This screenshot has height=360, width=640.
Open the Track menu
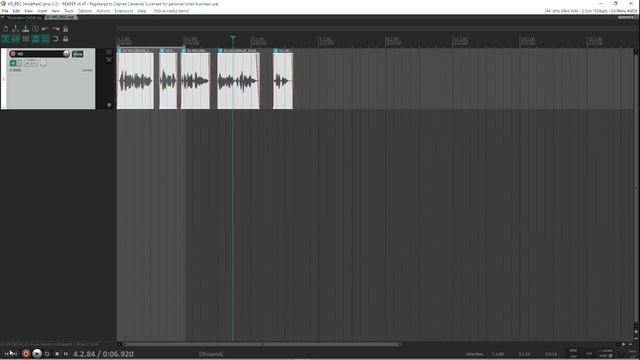[69, 11]
